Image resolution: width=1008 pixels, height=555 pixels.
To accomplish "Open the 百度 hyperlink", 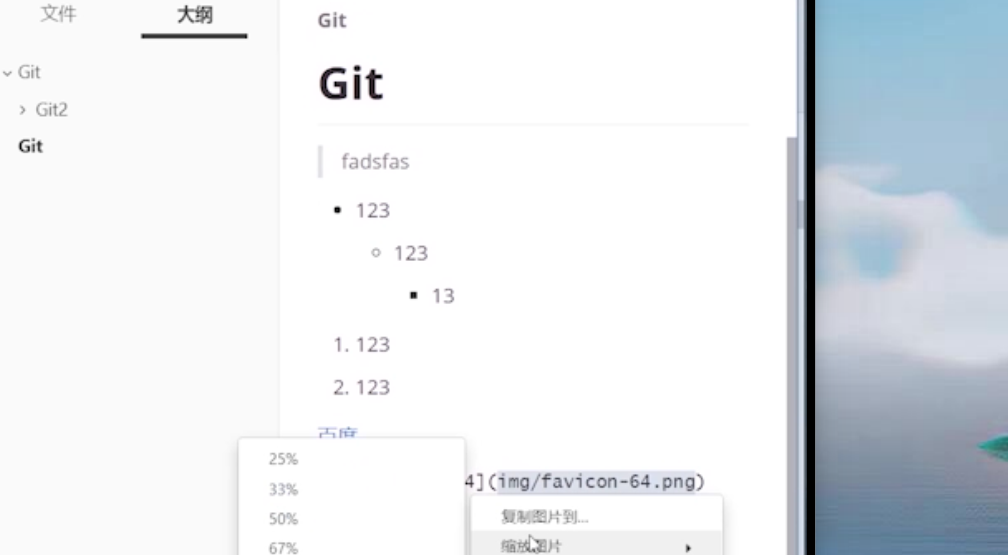I will 337,433.
